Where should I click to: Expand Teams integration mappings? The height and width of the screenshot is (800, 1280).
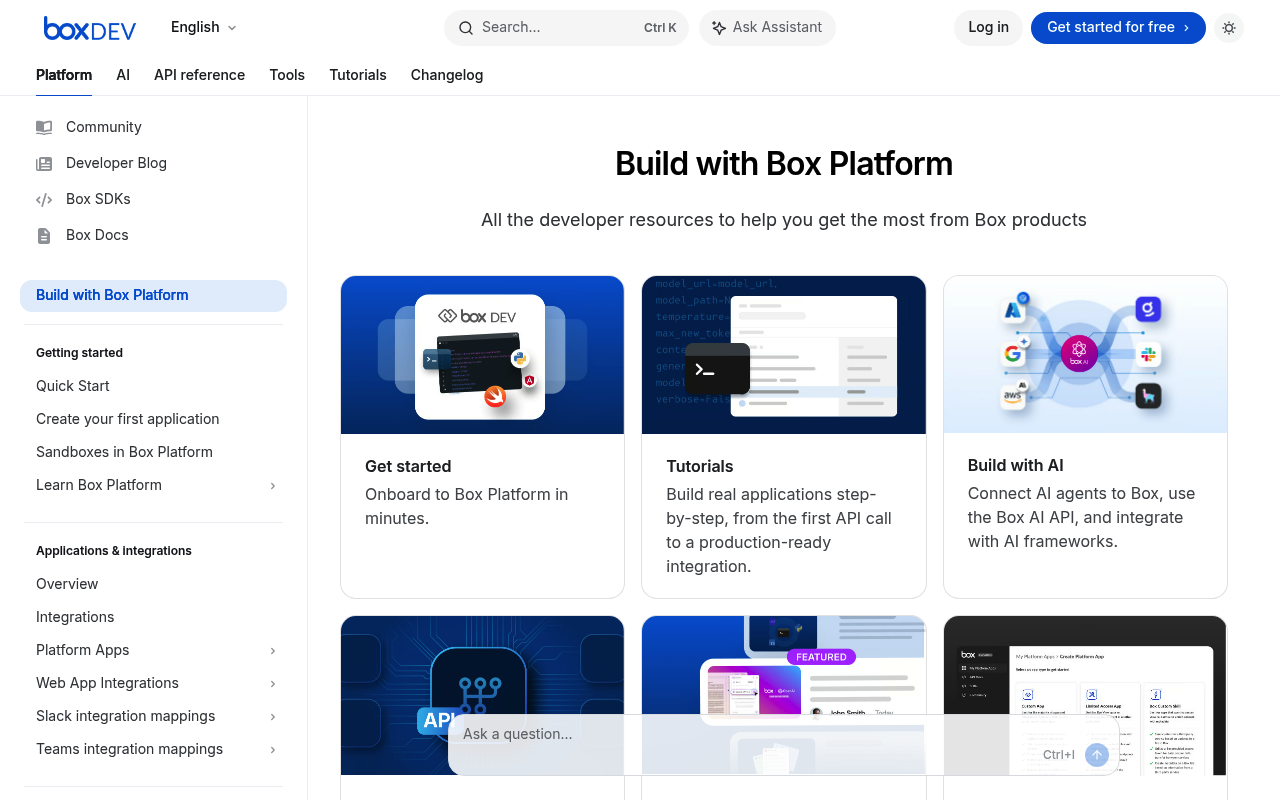coord(273,750)
